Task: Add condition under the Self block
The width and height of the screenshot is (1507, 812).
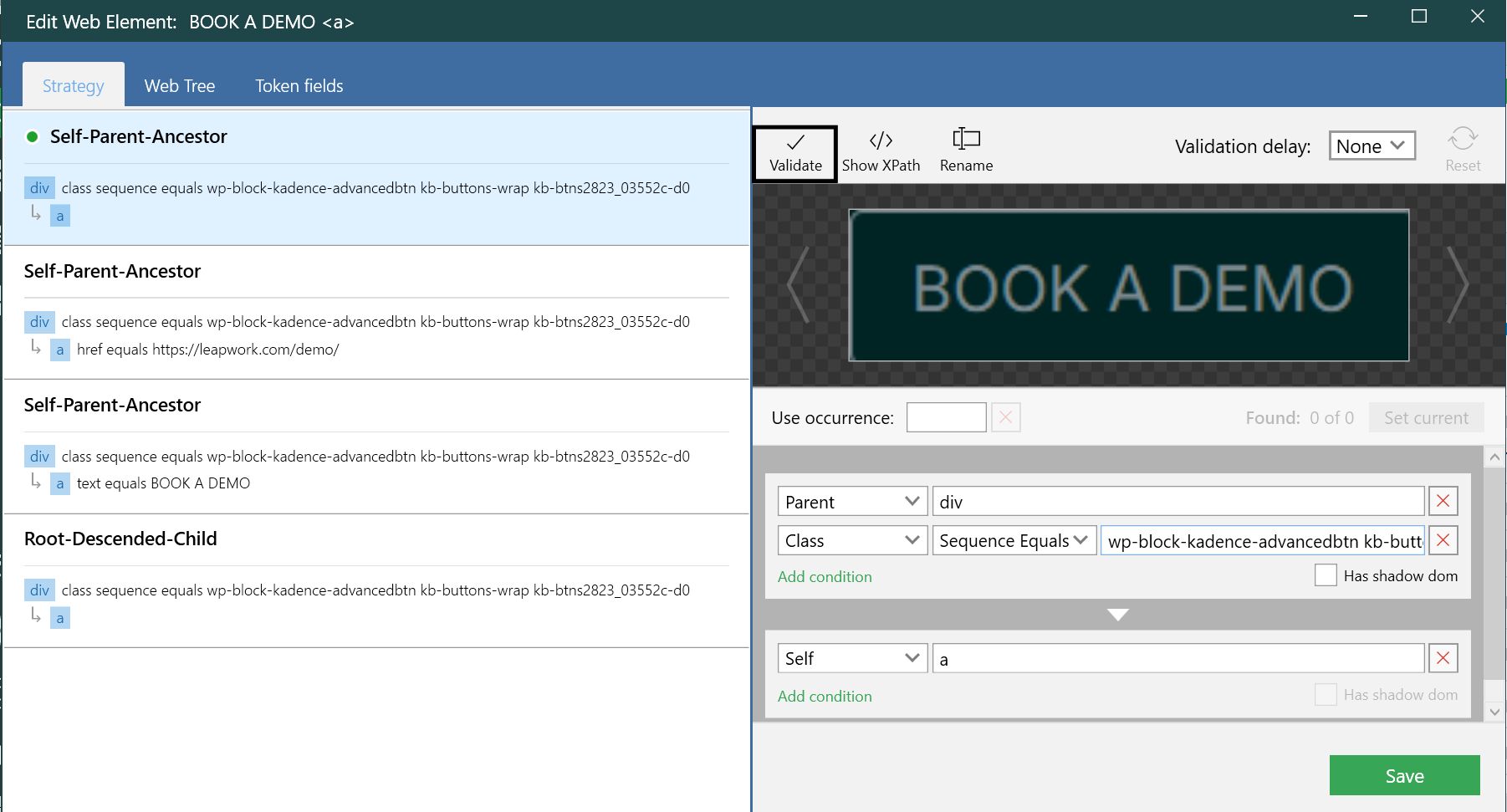Action: click(825, 696)
